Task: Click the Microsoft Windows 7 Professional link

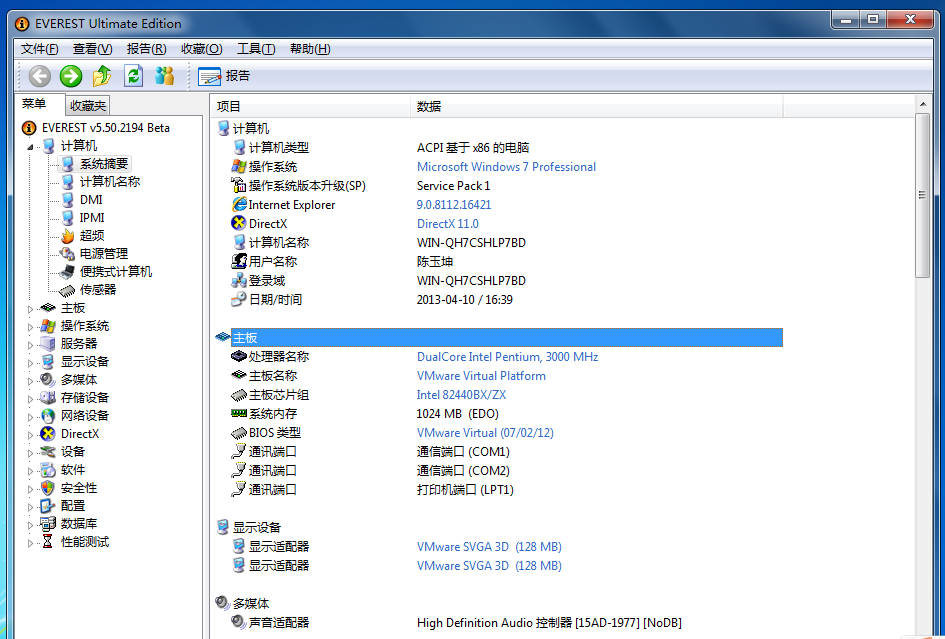Action: 506,167
